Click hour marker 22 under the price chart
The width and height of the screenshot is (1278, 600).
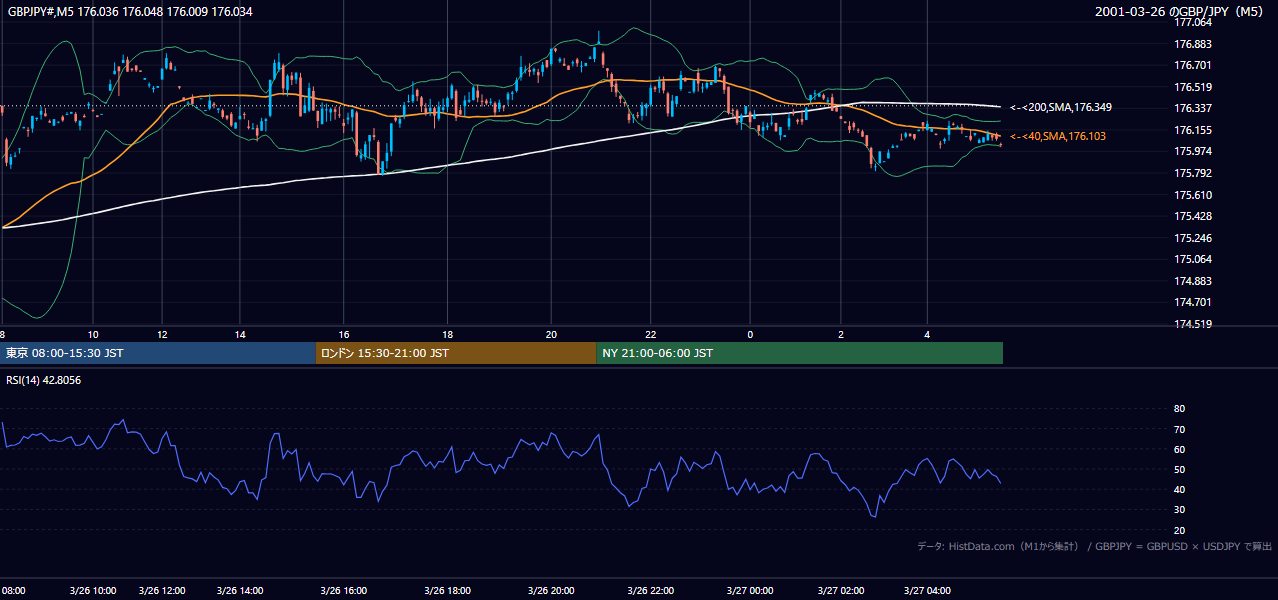(650, 335)
